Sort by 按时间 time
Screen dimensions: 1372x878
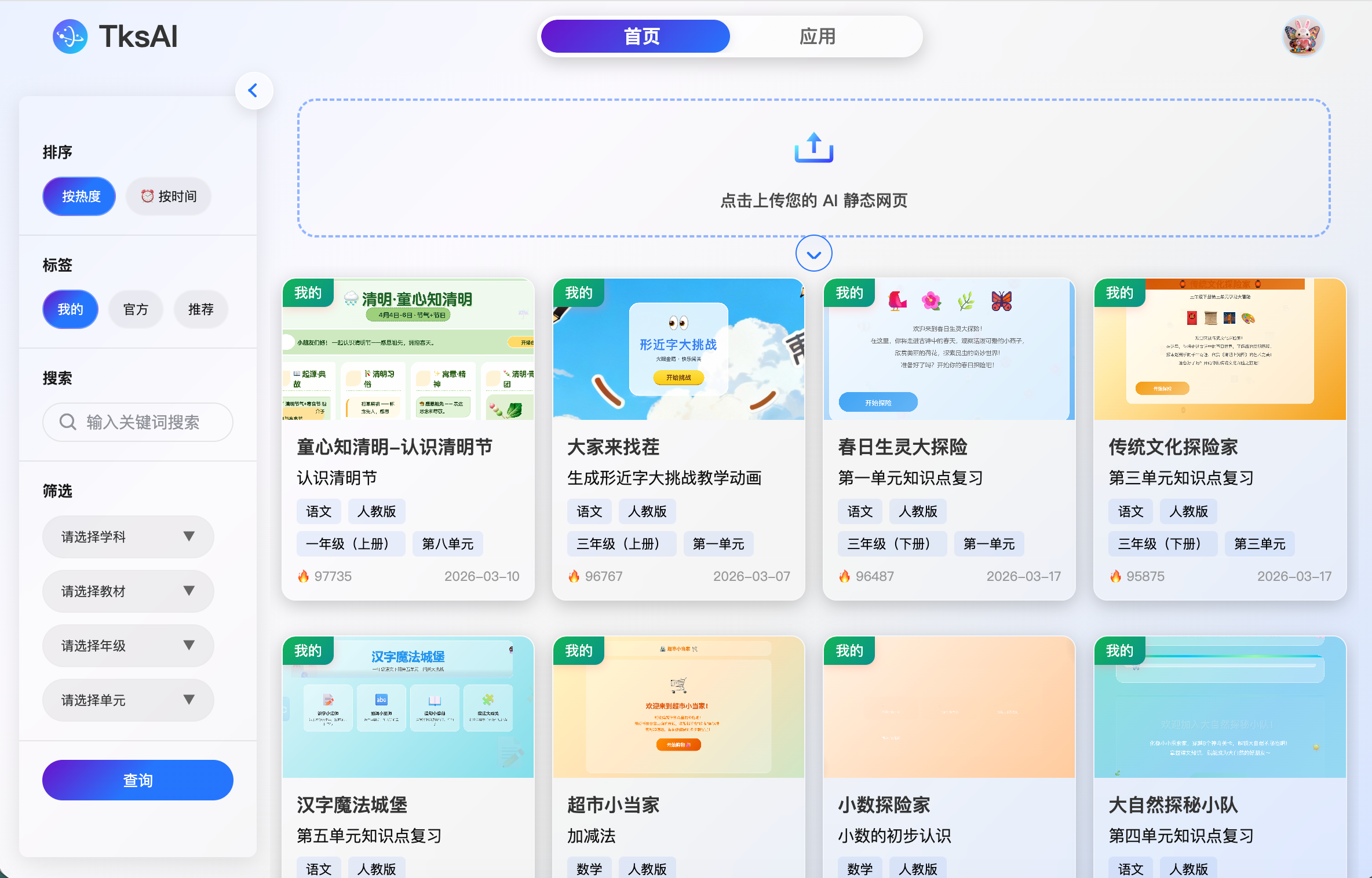pyautogui.click(x=169, y=196)
